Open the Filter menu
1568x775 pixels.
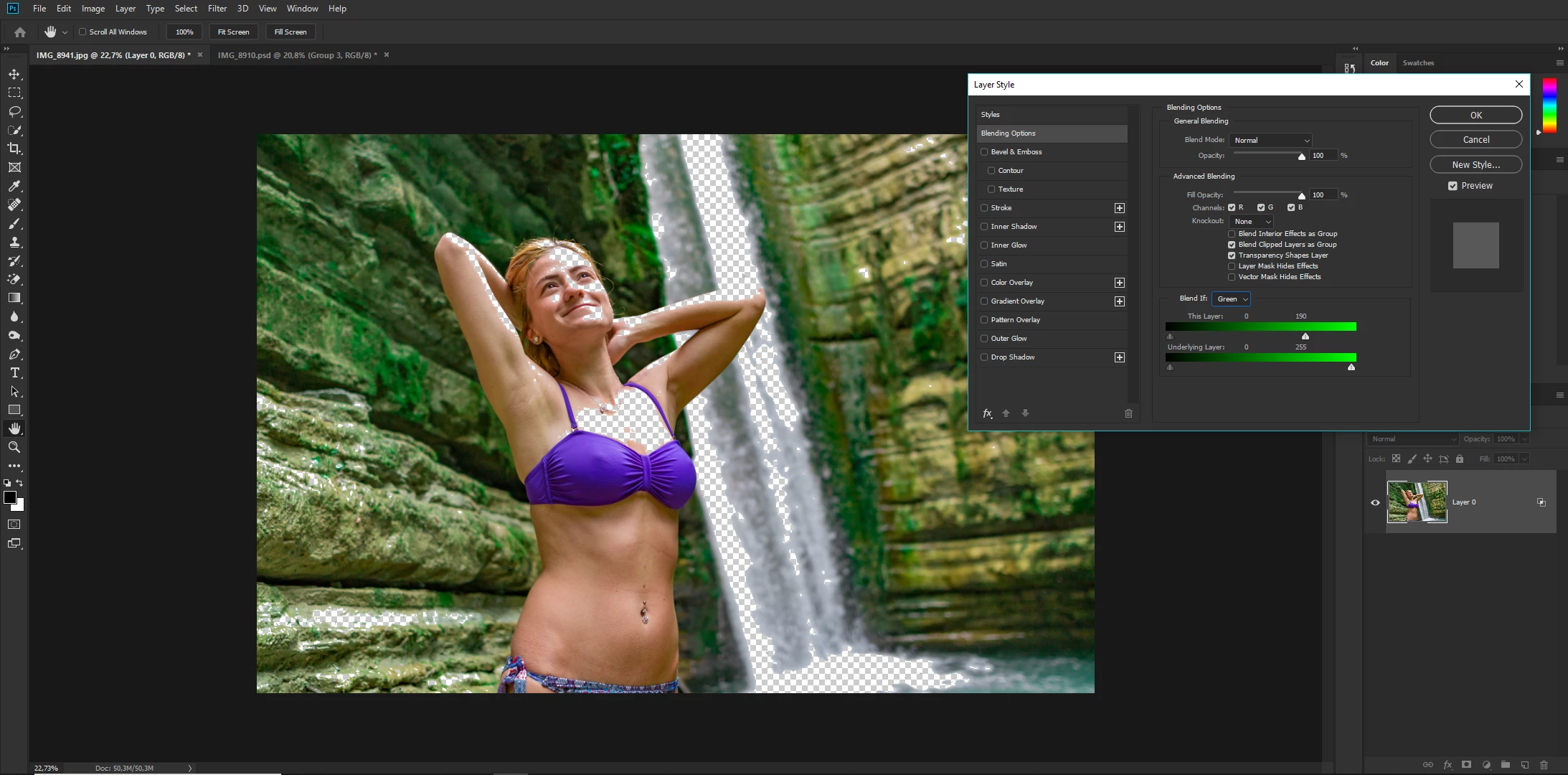click(x=217, y=9)
